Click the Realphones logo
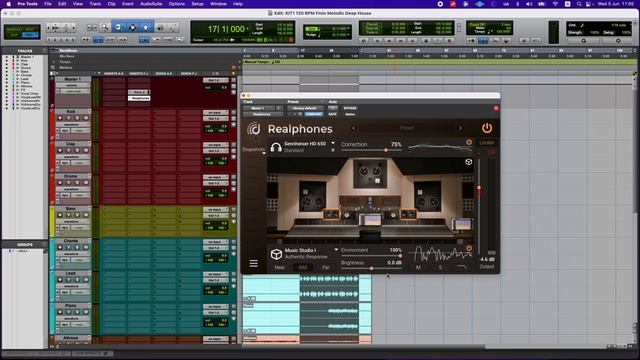 (x=253, y=129)
